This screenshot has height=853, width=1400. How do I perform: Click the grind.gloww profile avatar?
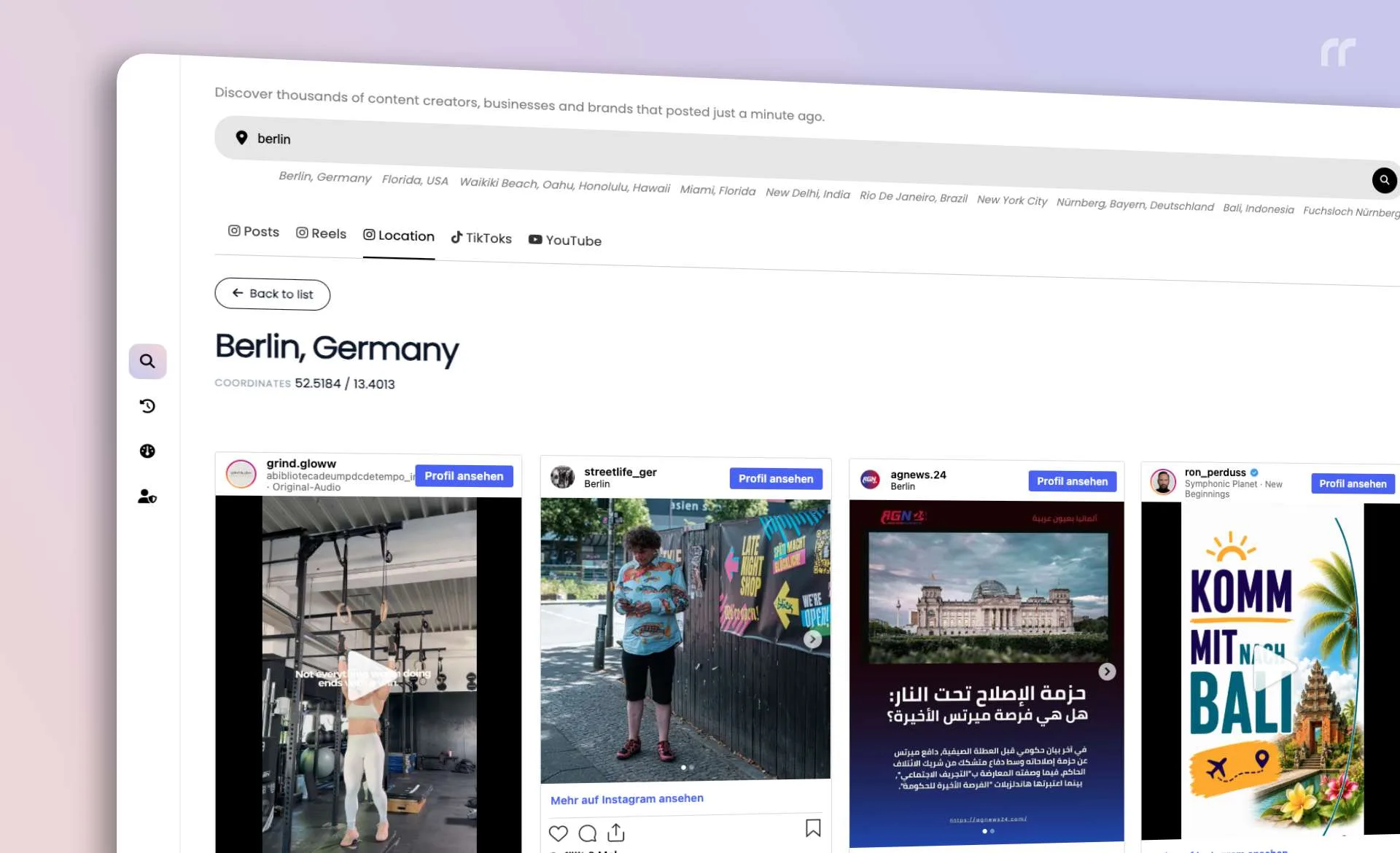coord(241,474)
